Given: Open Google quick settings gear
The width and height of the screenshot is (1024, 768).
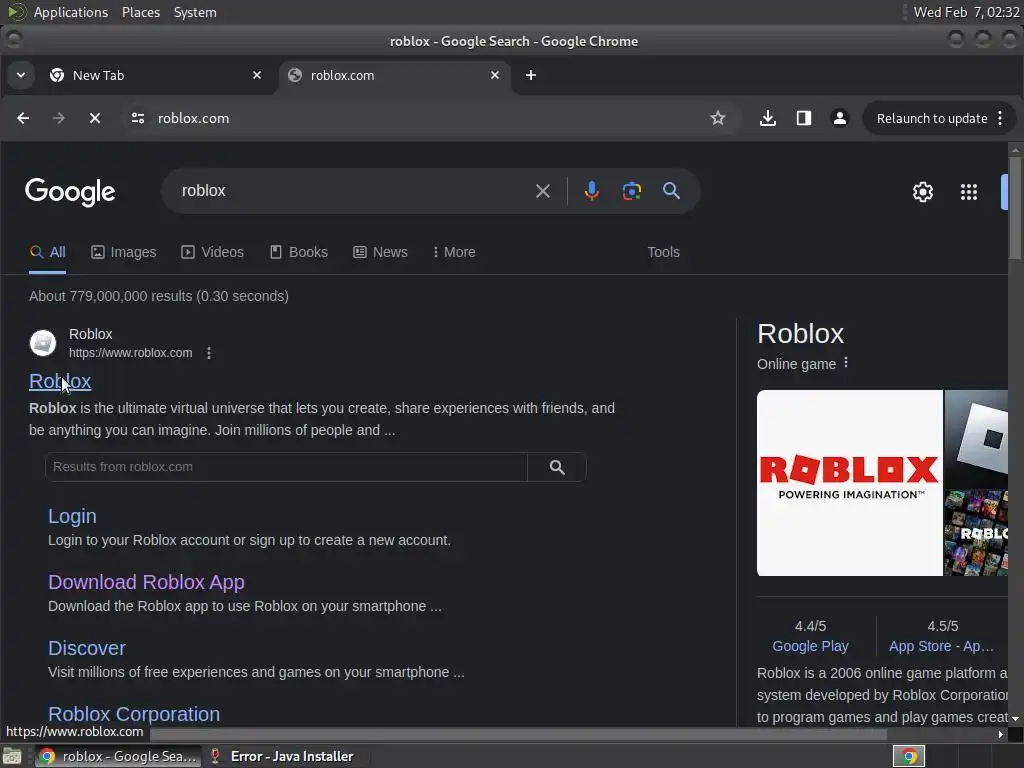Looking at the screenshot, I should (923, 192).
